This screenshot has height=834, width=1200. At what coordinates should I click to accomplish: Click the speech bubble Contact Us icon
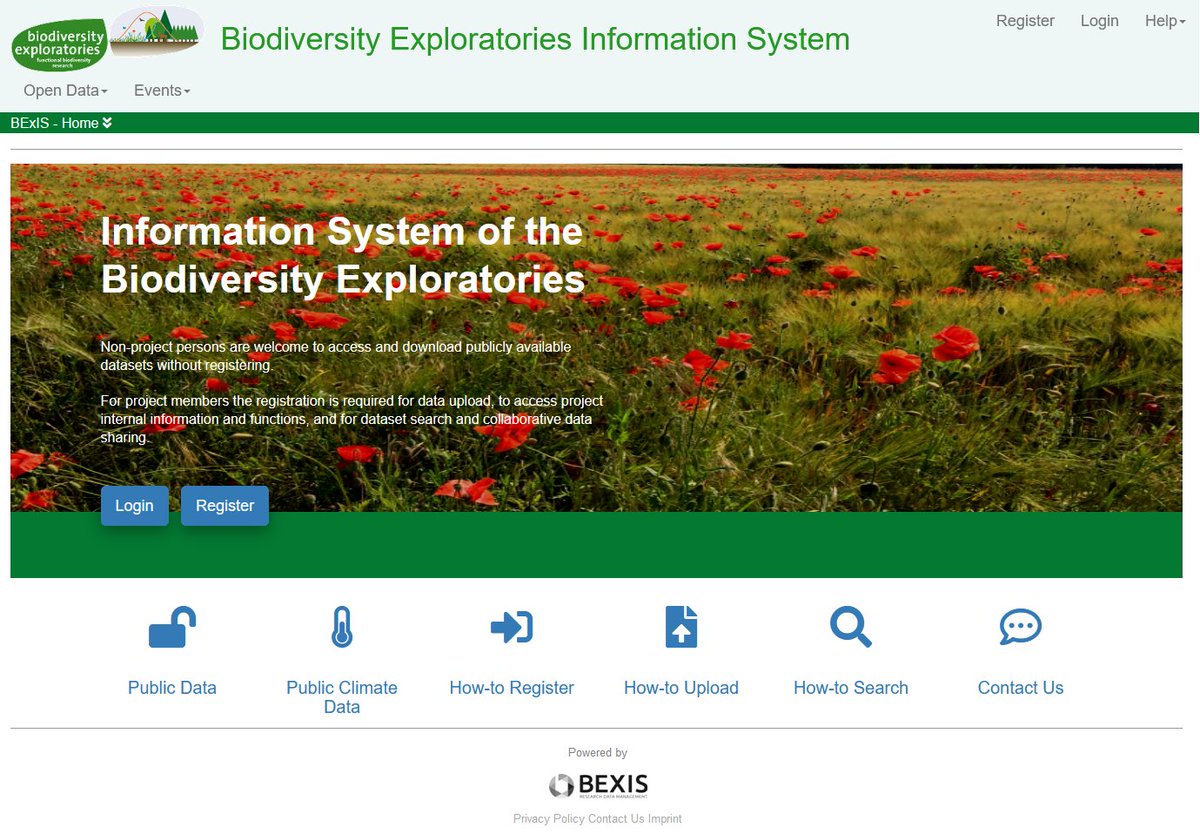(1021, 628)
